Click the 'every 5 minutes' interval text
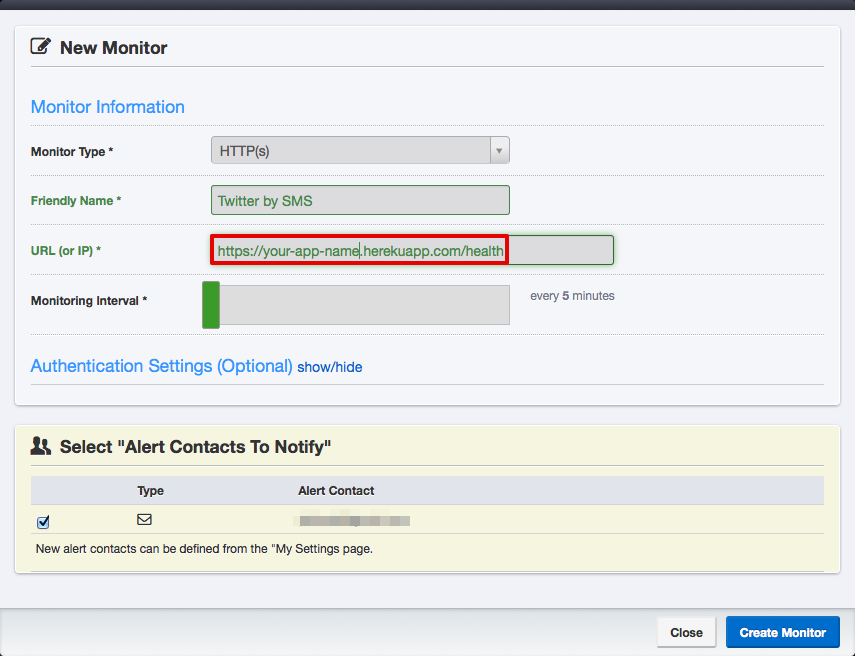The width and height of the screenshot is (855, 656). coord(572,296)
